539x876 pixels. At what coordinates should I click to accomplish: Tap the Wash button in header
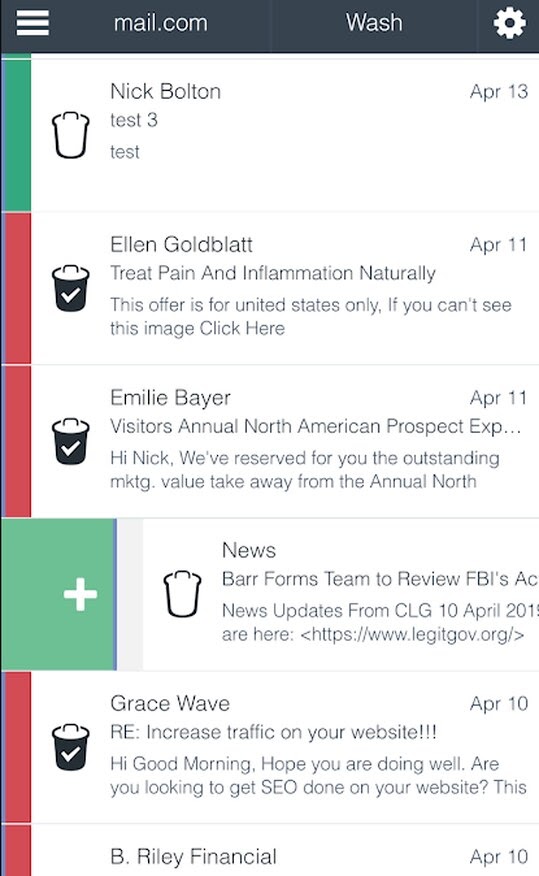point(374,23)
